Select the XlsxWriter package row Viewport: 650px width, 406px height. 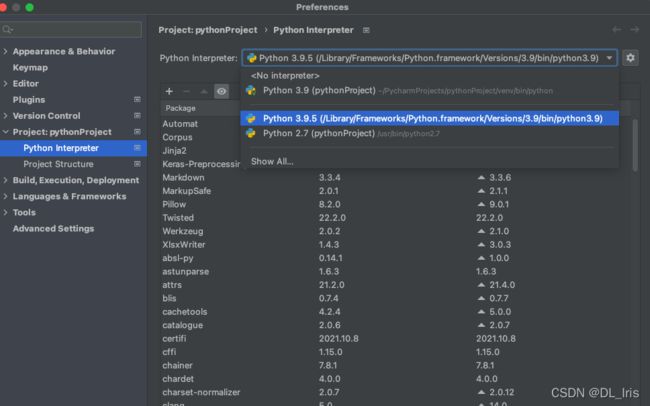coord(396,245)
